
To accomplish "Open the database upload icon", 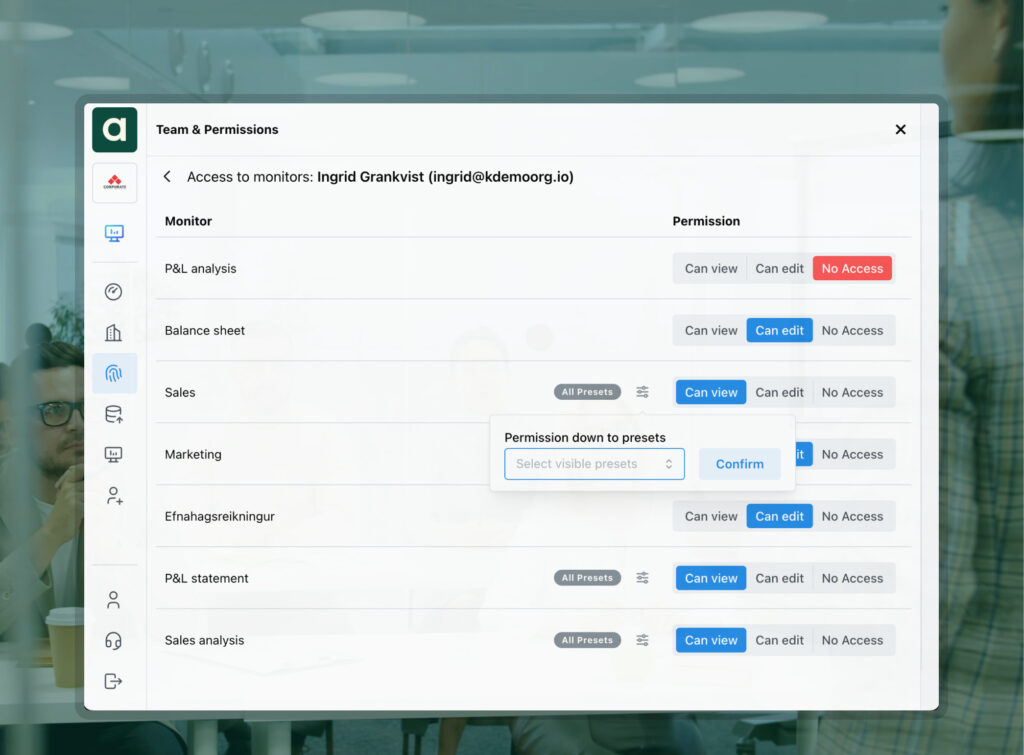I will point(114,414).
